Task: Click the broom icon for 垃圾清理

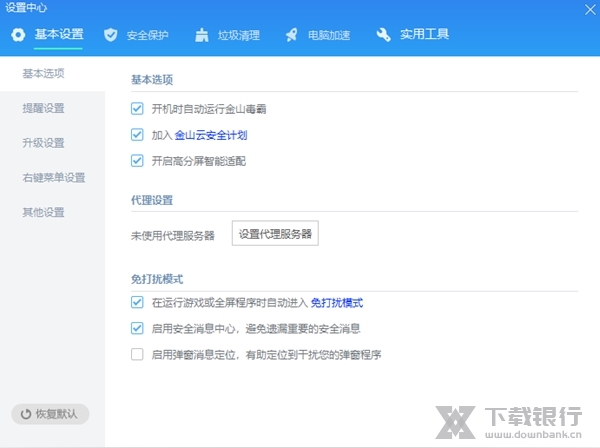Action: click(202, 35)
